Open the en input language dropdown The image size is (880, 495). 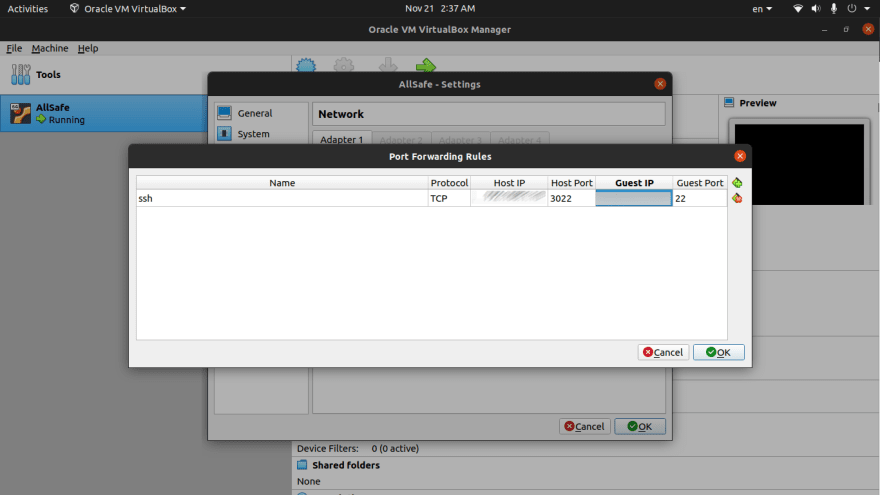pos(762,8)
